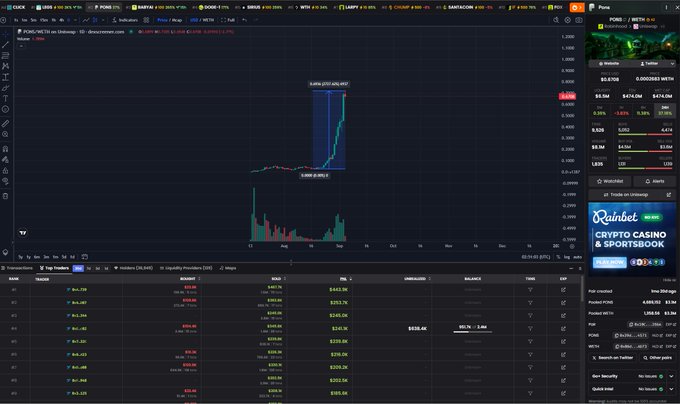Open the token Twitter link
Screen dimensions: 680x404
click(649, 64)
